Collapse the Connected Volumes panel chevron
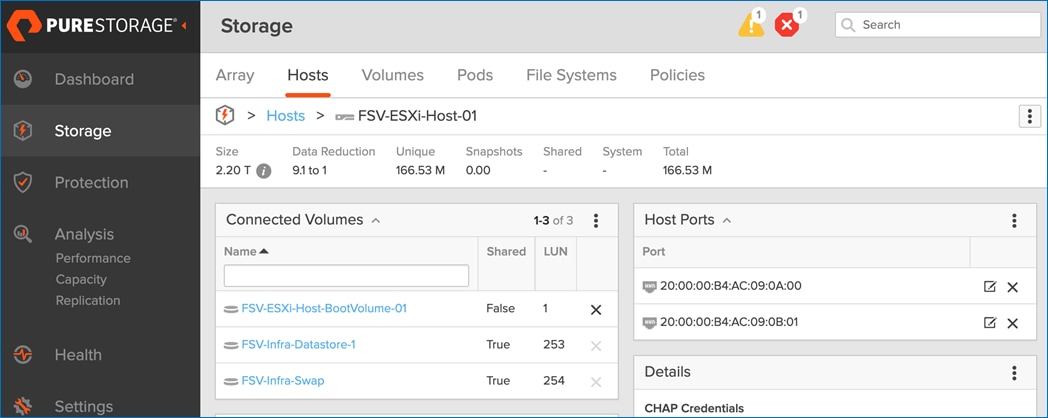Viewport: 1048px width, 418px height. (376, 220)
